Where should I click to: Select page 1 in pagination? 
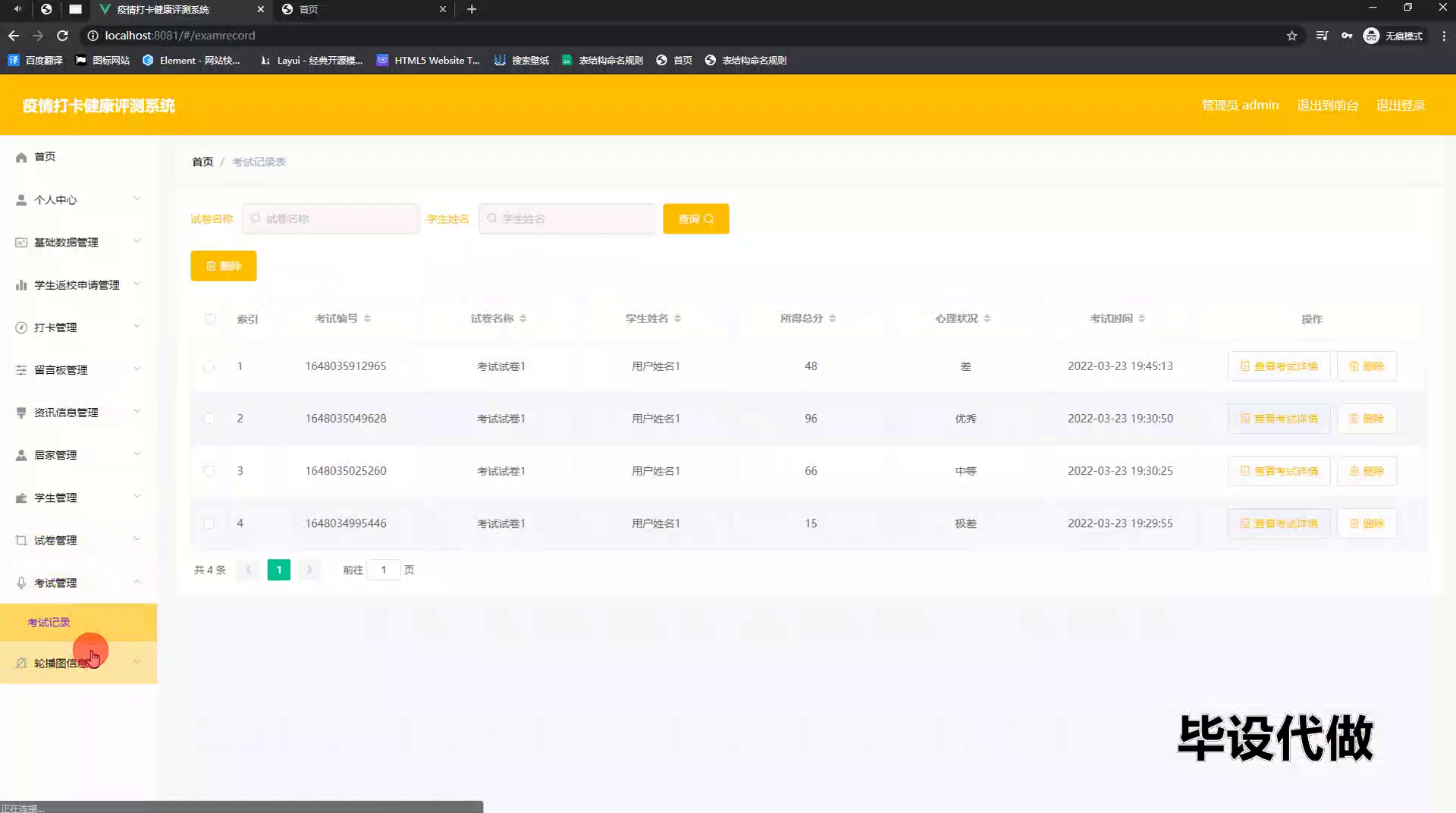pos(279,570)
